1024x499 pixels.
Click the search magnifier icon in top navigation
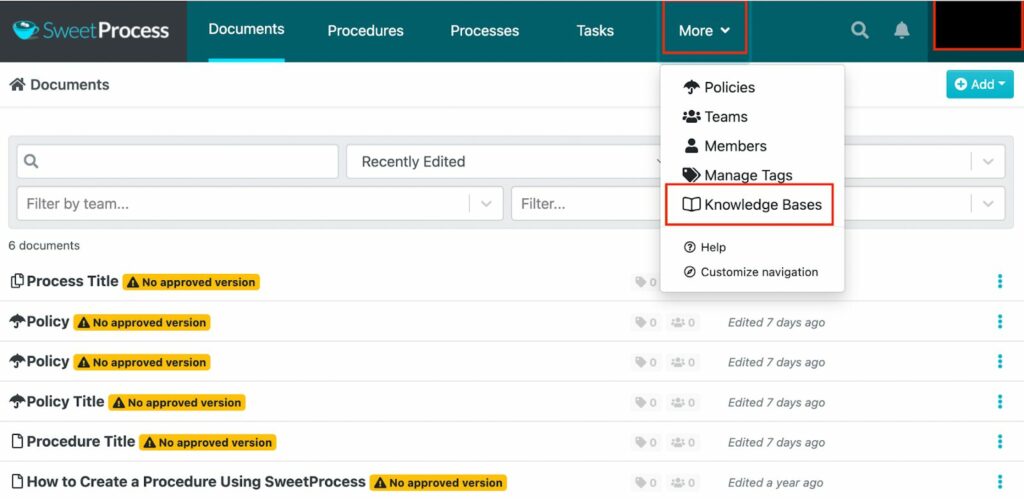(859, 30)
